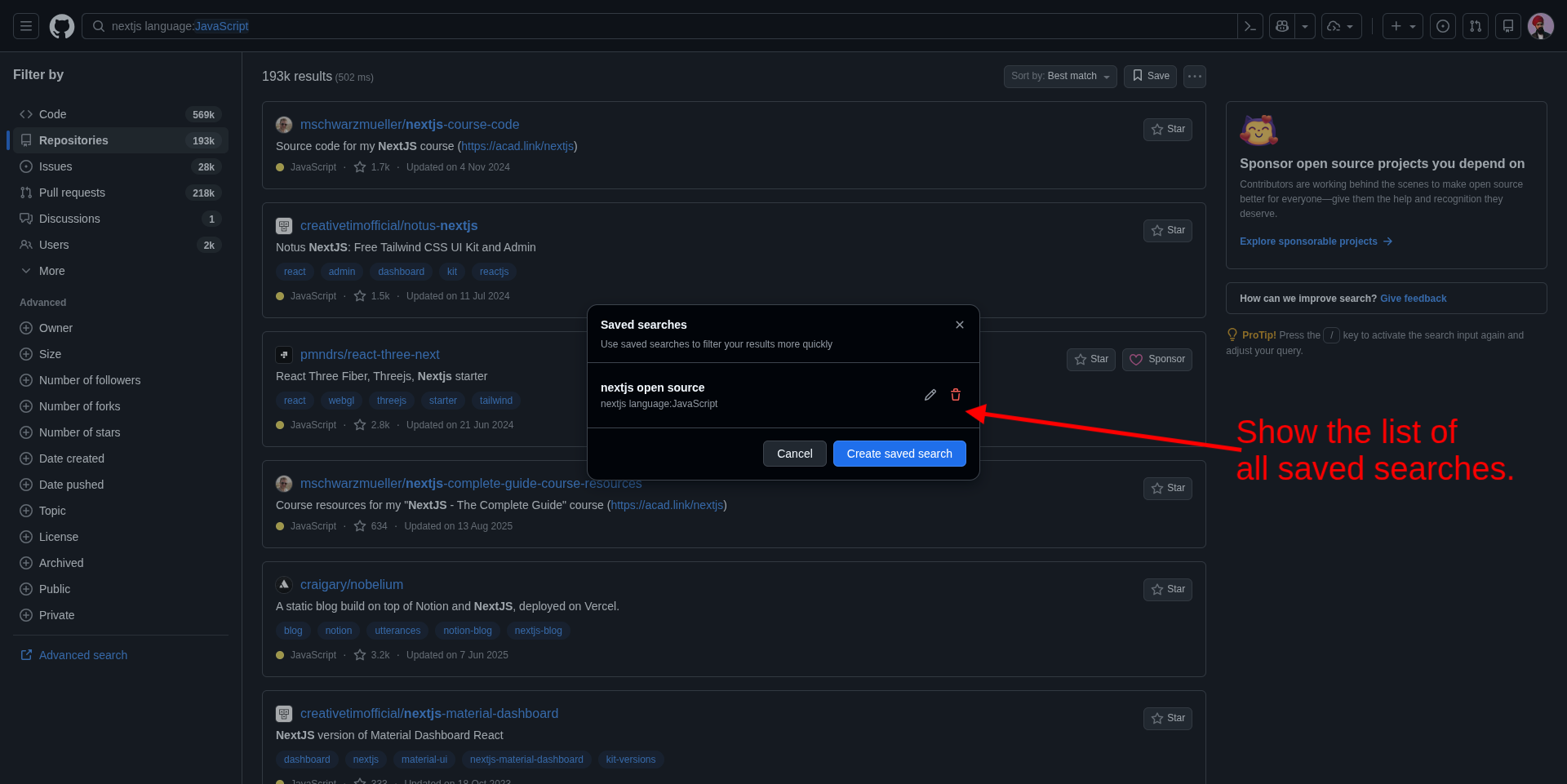Star the react-three-next repository
The width and height of the screenshot is (1567, 784).
[x=1091, y=360]
